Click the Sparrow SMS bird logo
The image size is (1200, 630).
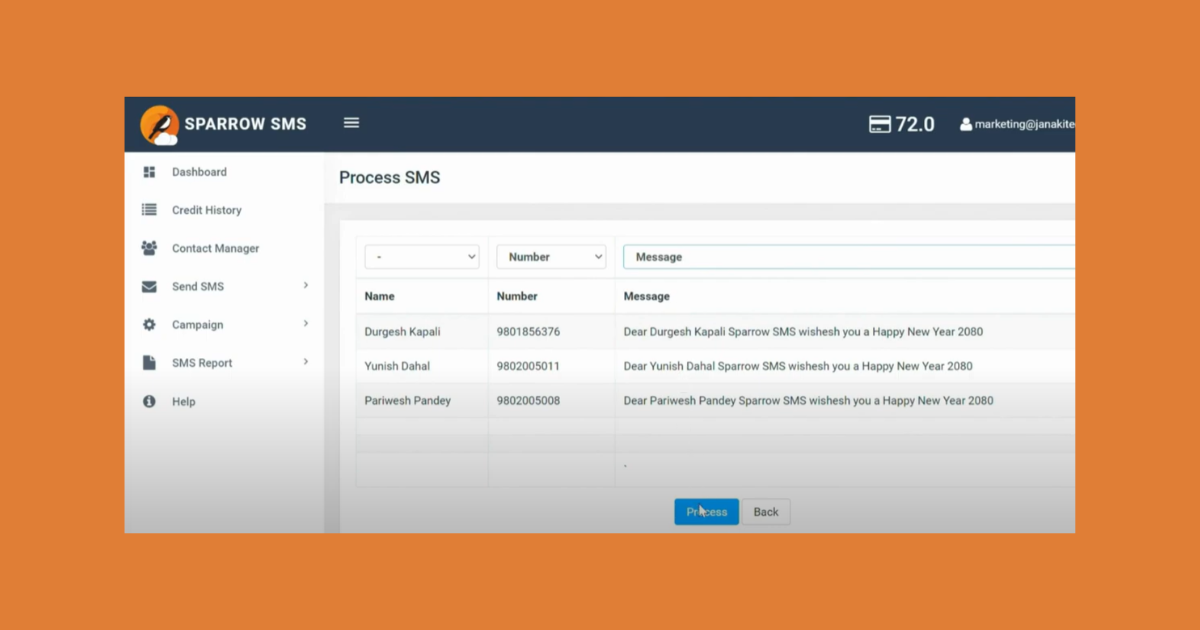click(x=159, y=125)
